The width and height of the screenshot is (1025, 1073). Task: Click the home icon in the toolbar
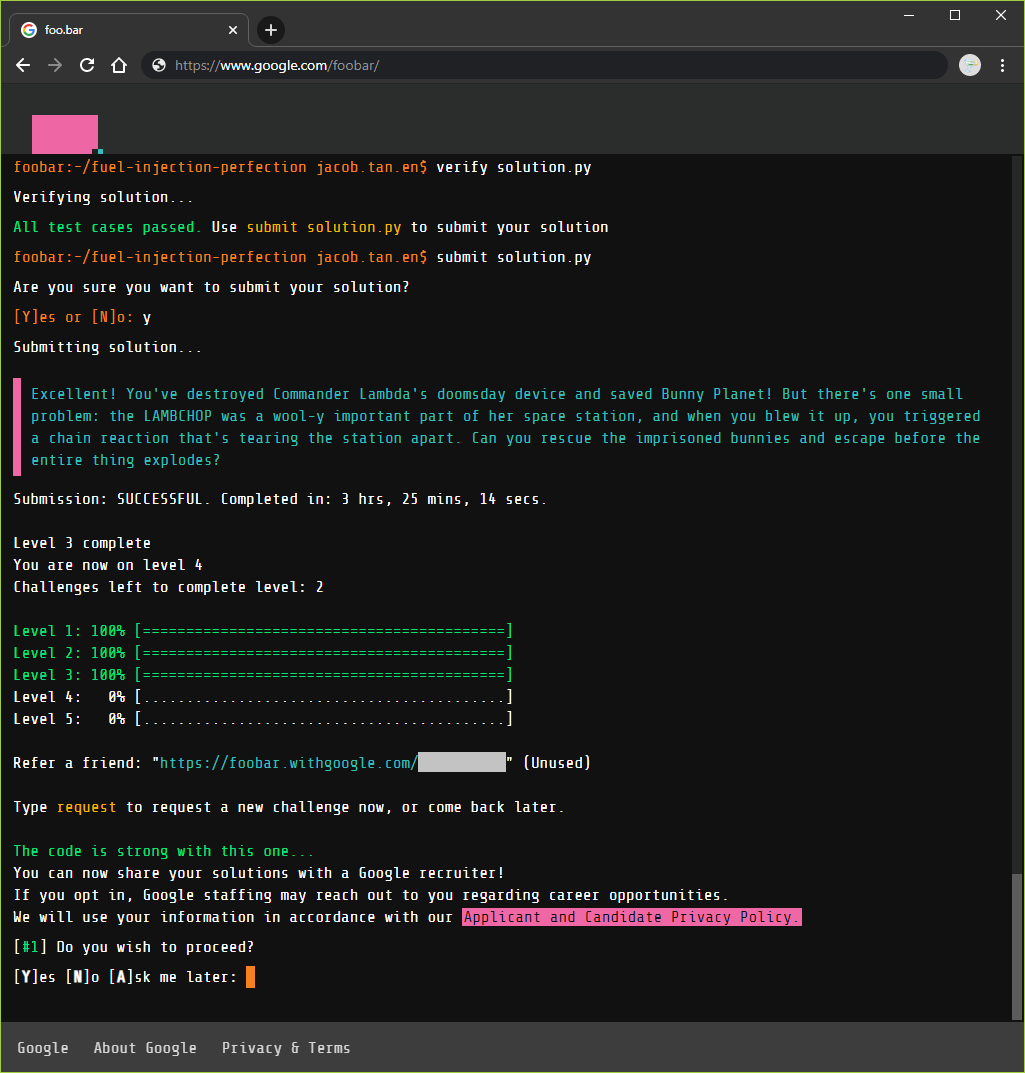point(119,65)
